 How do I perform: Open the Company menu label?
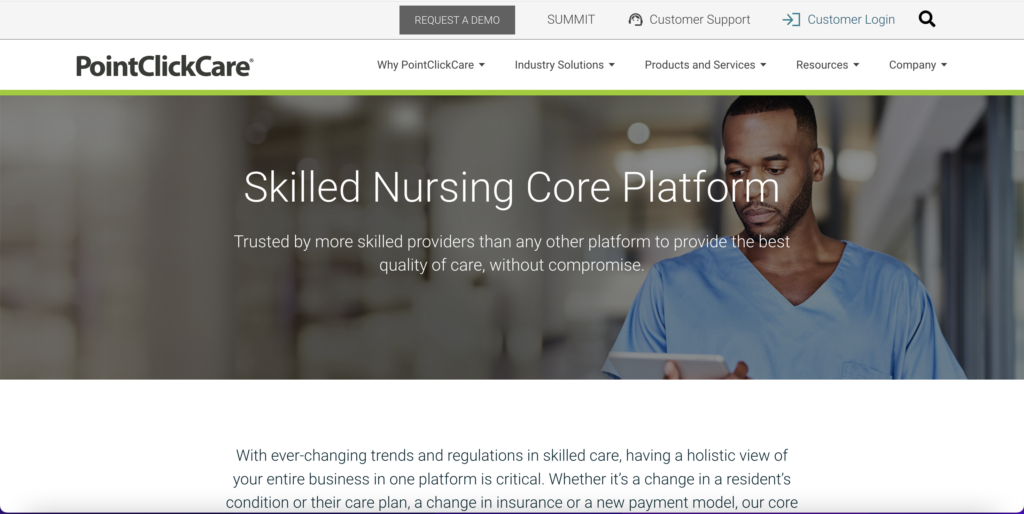point(912,65)
